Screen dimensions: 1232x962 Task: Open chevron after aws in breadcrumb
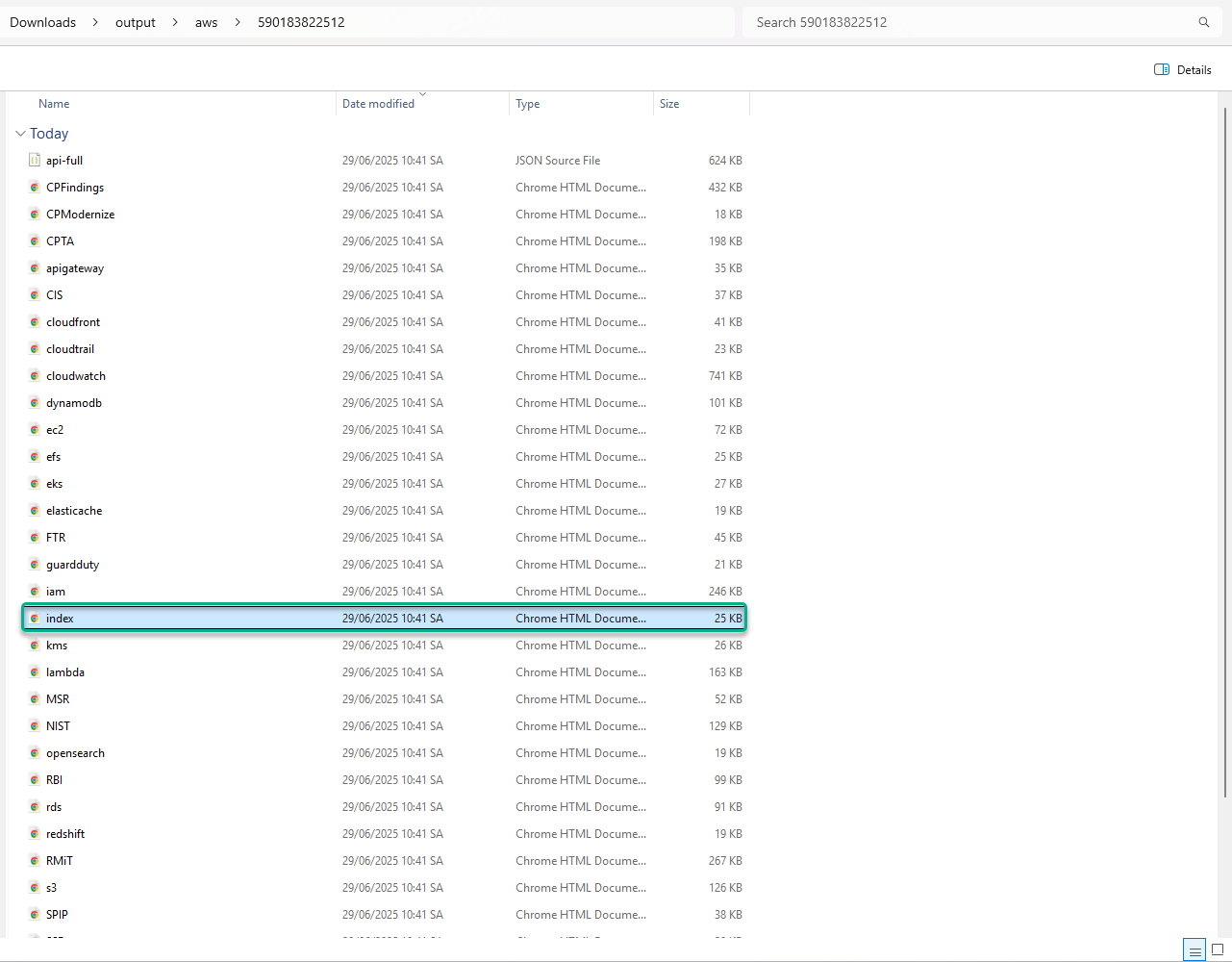pyautogui.click(x=238, y=22)
